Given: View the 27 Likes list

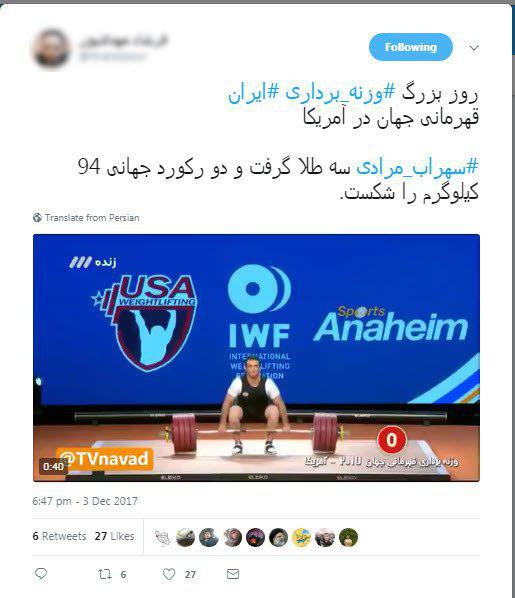Looking at the screenshot, I should click(114, 536).
